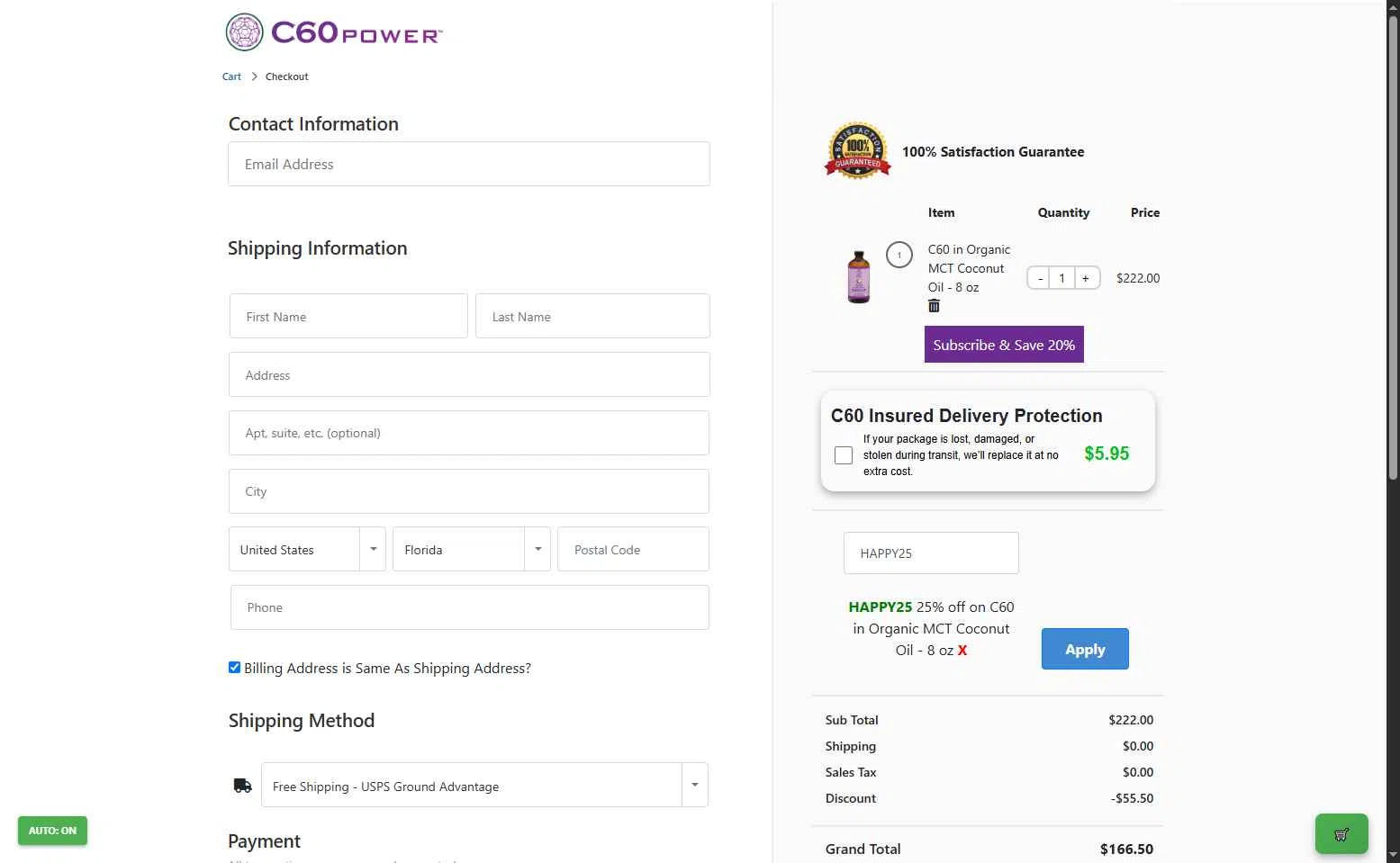
Task: Click the HAPPY25 coupon code field
Action: pos(931,553)
